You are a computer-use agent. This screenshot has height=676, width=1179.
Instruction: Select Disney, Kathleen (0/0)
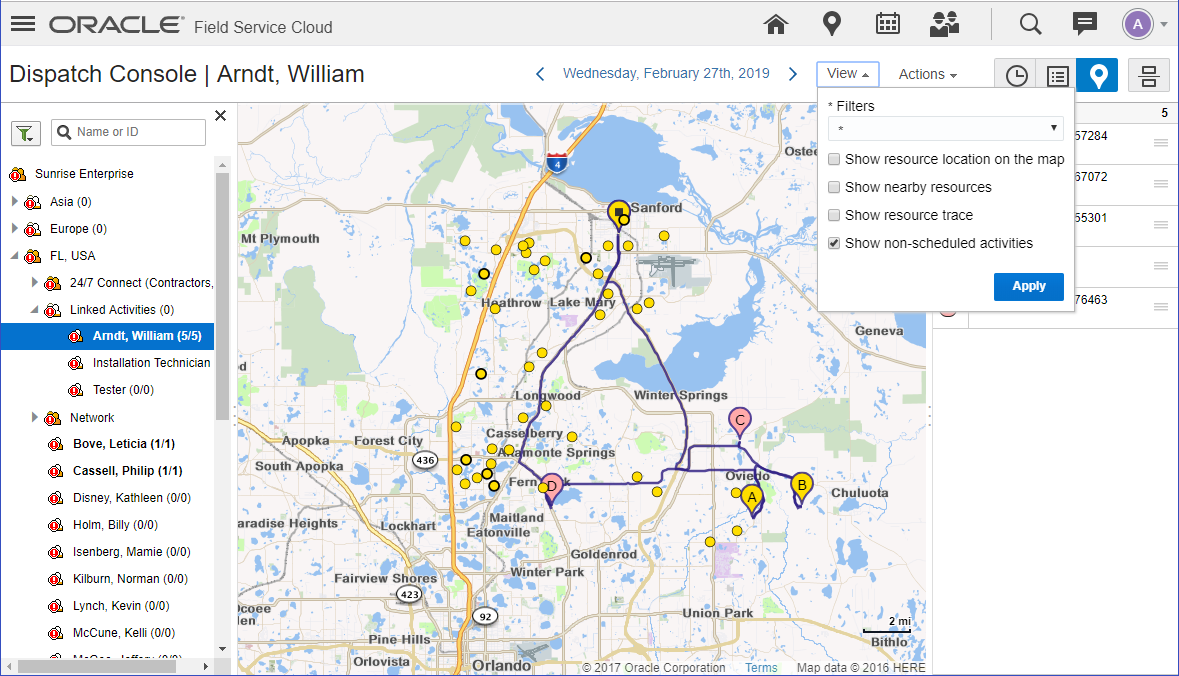[x=132, y=499]
